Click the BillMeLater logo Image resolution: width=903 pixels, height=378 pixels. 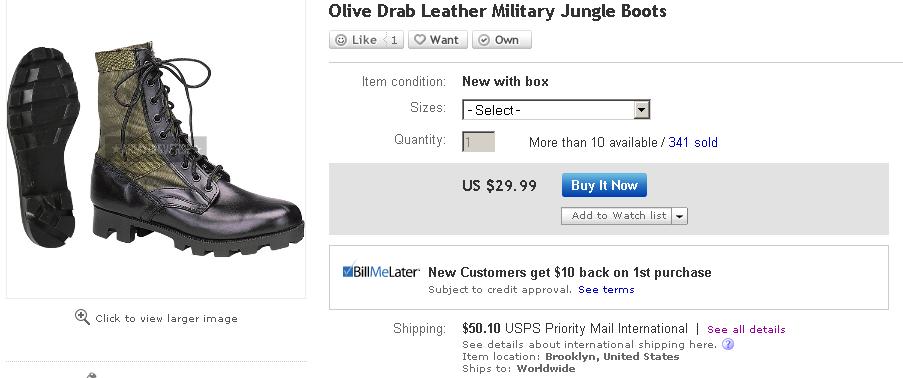click(381, 271)
